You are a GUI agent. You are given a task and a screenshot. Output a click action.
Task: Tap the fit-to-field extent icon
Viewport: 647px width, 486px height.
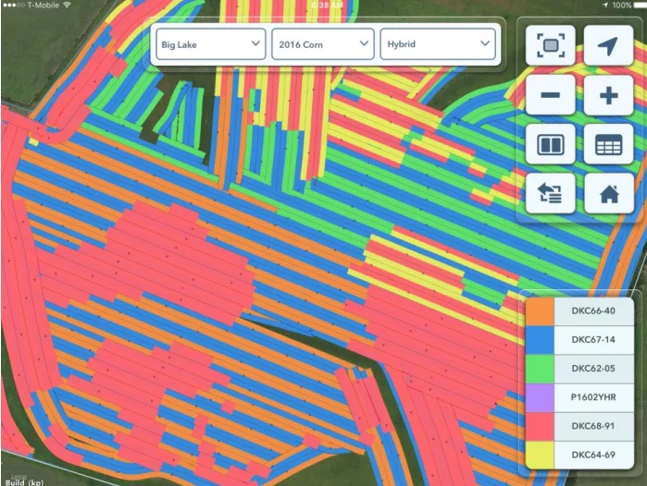[552, 46]
